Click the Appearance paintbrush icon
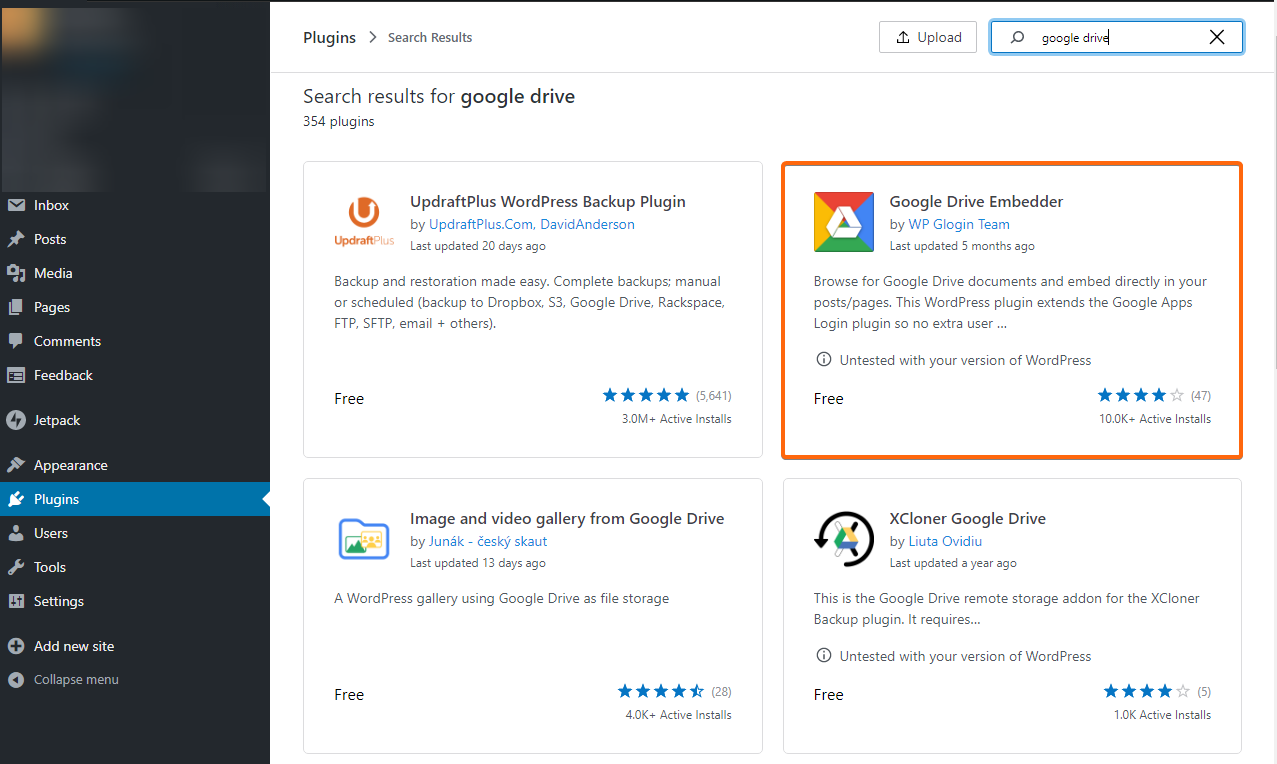Viewport: 1277px width, 764px height. coord(16,465)
